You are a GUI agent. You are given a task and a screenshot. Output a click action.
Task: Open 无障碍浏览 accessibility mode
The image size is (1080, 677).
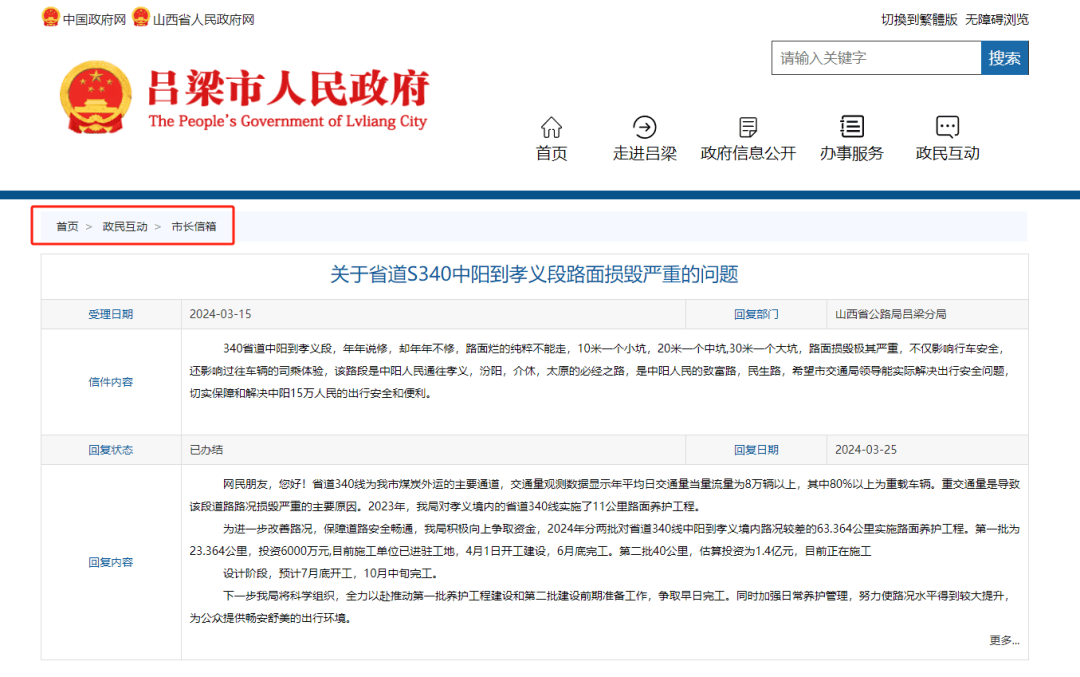click(x=997, y=19)
